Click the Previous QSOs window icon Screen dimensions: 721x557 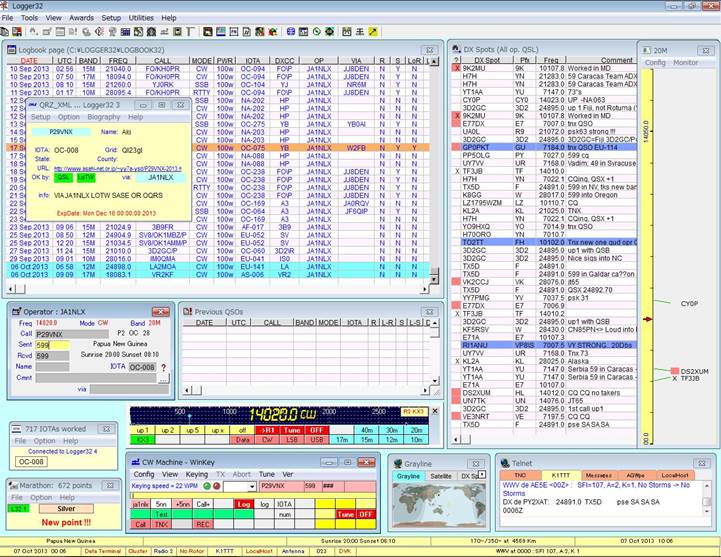187,311
